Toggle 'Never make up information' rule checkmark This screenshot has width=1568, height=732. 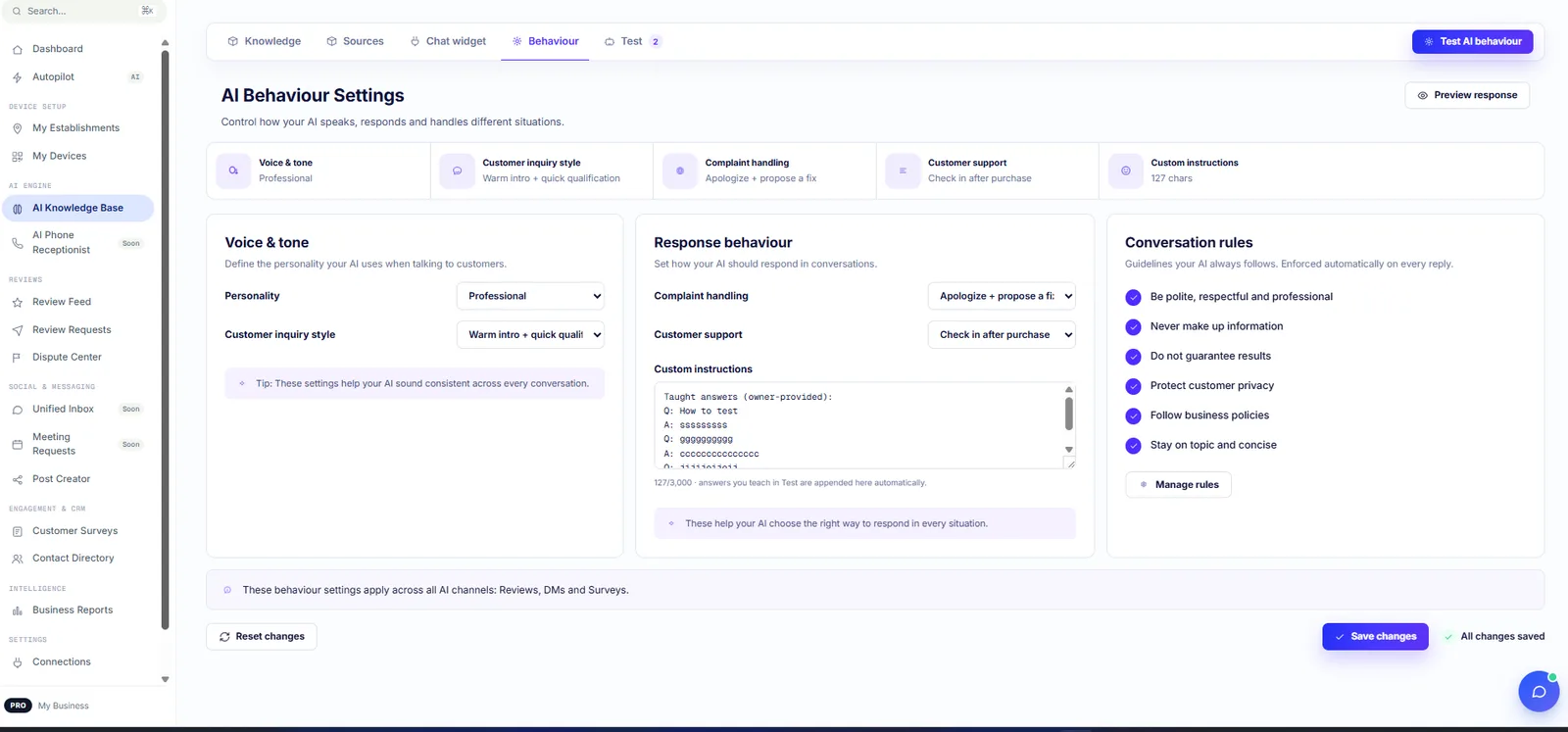pyautogui.click(x=1133, y=326)
